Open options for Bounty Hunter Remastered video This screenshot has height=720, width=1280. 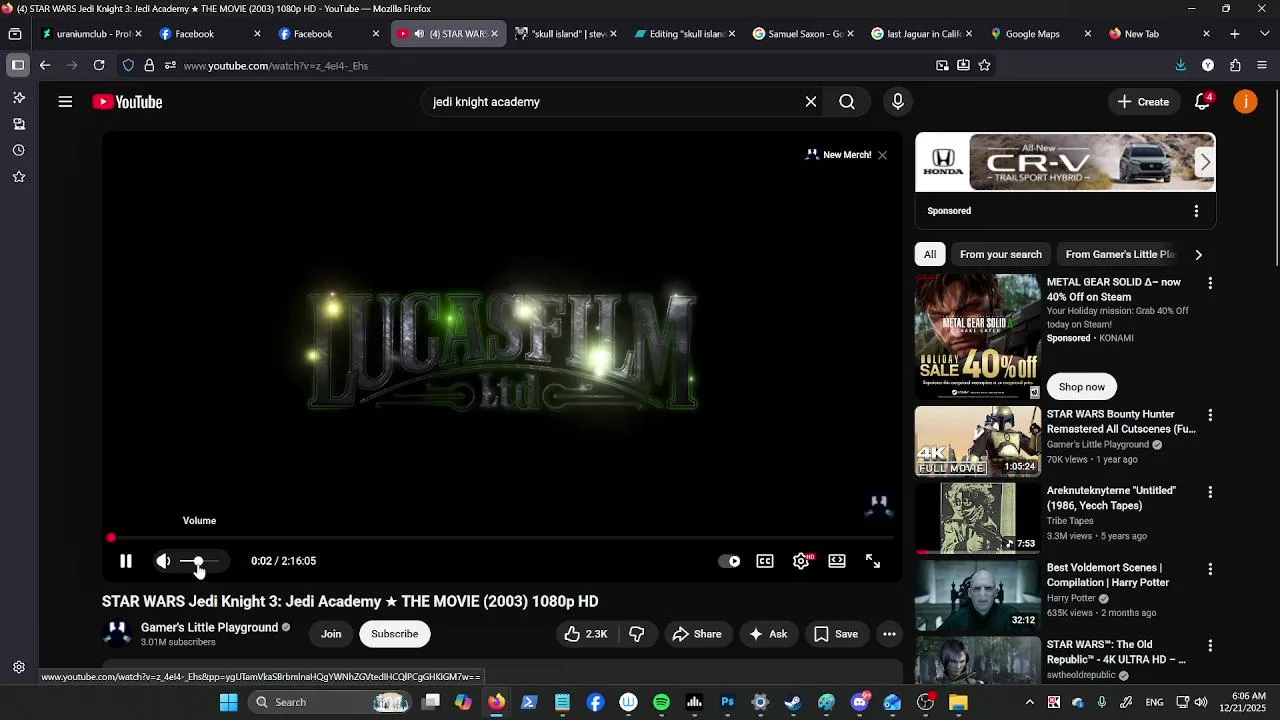(x=1210, y=415)
